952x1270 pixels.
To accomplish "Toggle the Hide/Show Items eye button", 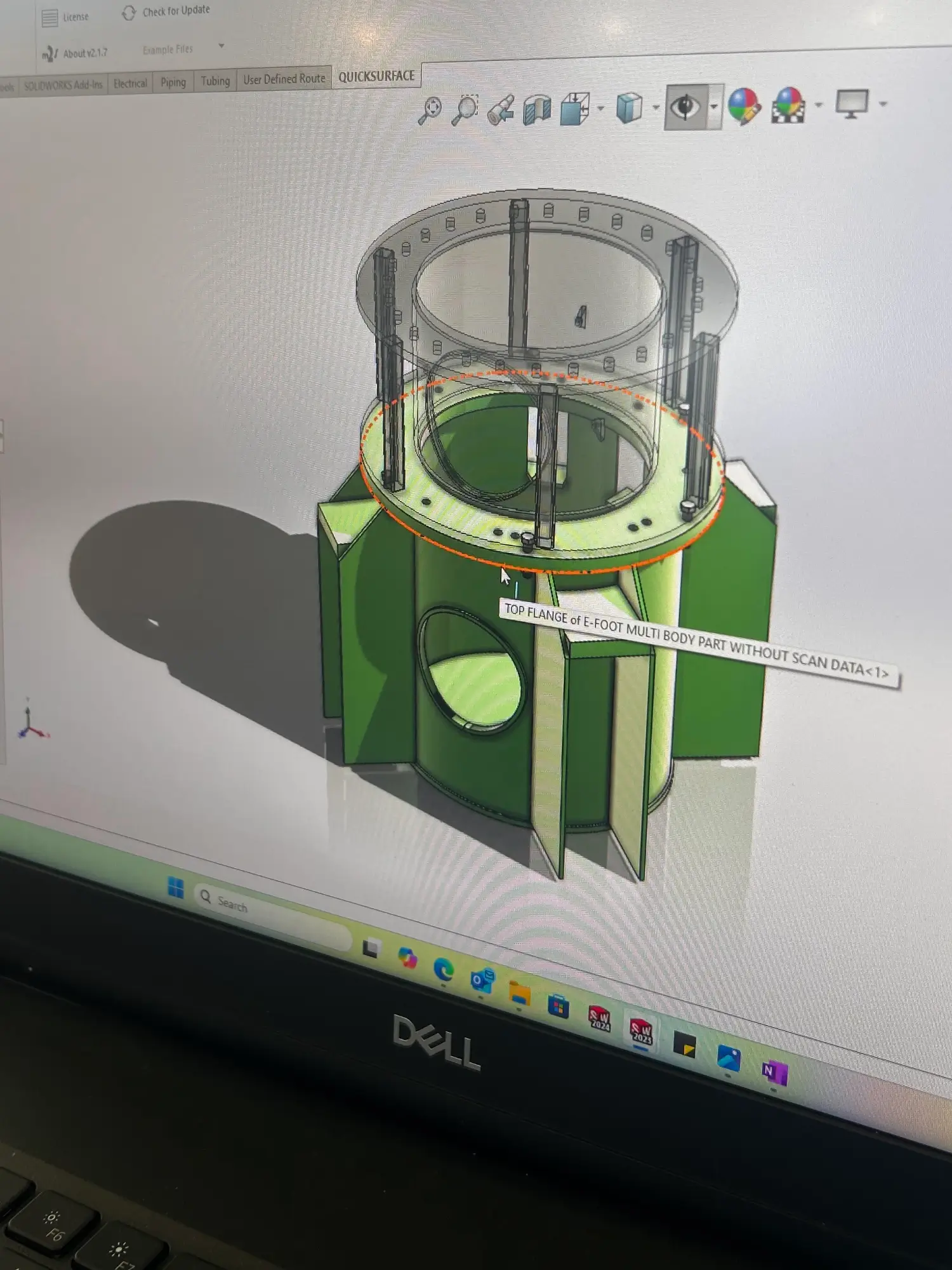I will [x=685, y=107].
